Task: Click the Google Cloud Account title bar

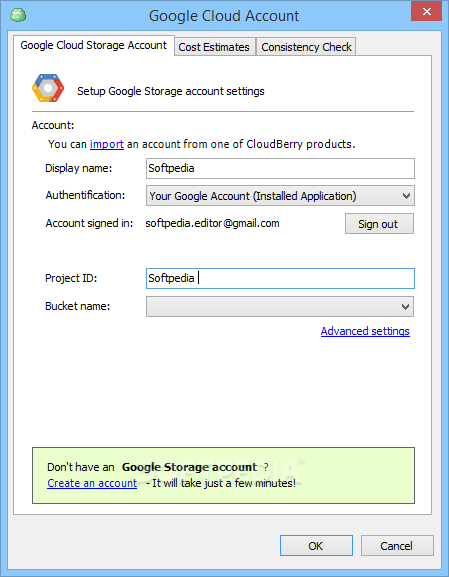Action: pyautogui.click(x=224, y=16)
